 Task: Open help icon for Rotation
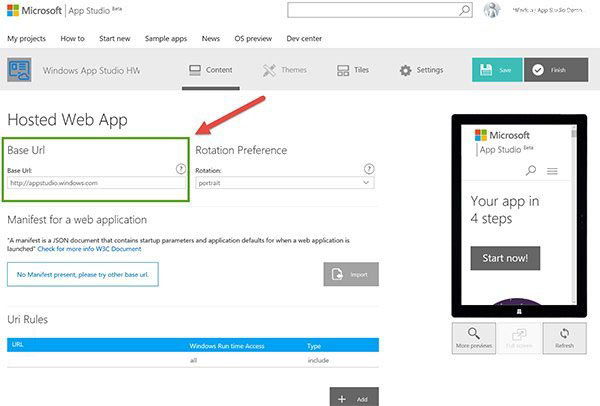369,169
